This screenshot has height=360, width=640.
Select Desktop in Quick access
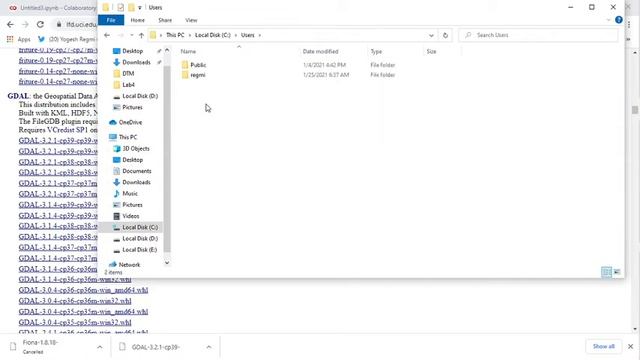pyautogui.click(x=133, y=51)
